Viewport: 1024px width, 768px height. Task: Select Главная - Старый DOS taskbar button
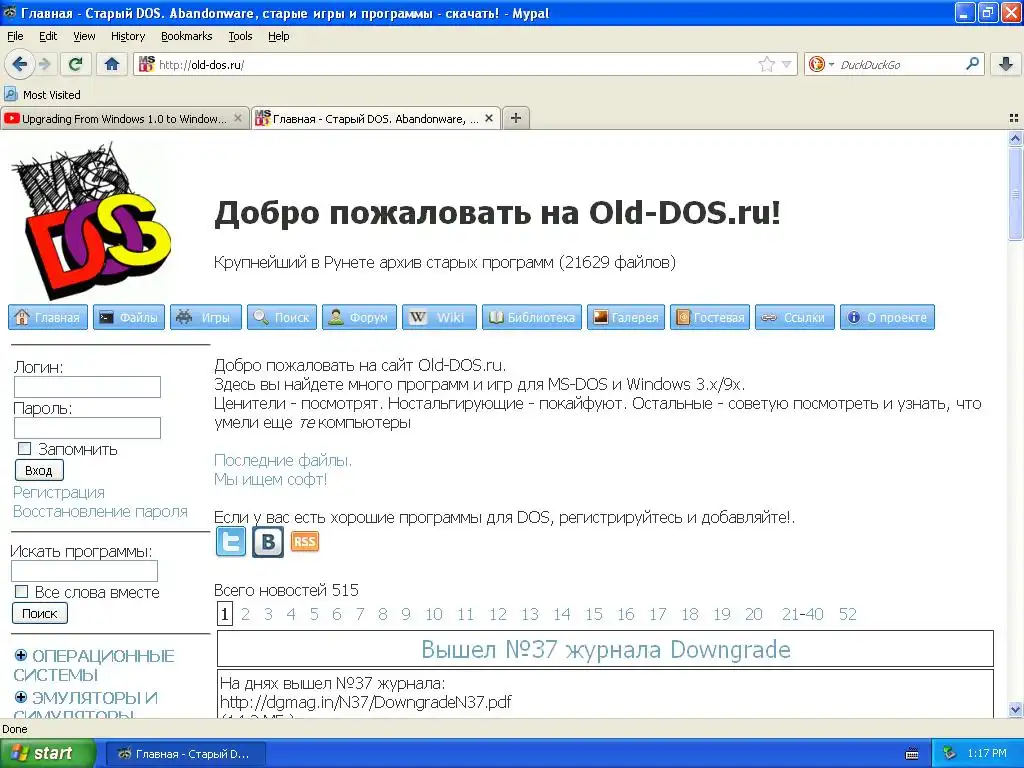pyautogui.click(x=185, y=754)
